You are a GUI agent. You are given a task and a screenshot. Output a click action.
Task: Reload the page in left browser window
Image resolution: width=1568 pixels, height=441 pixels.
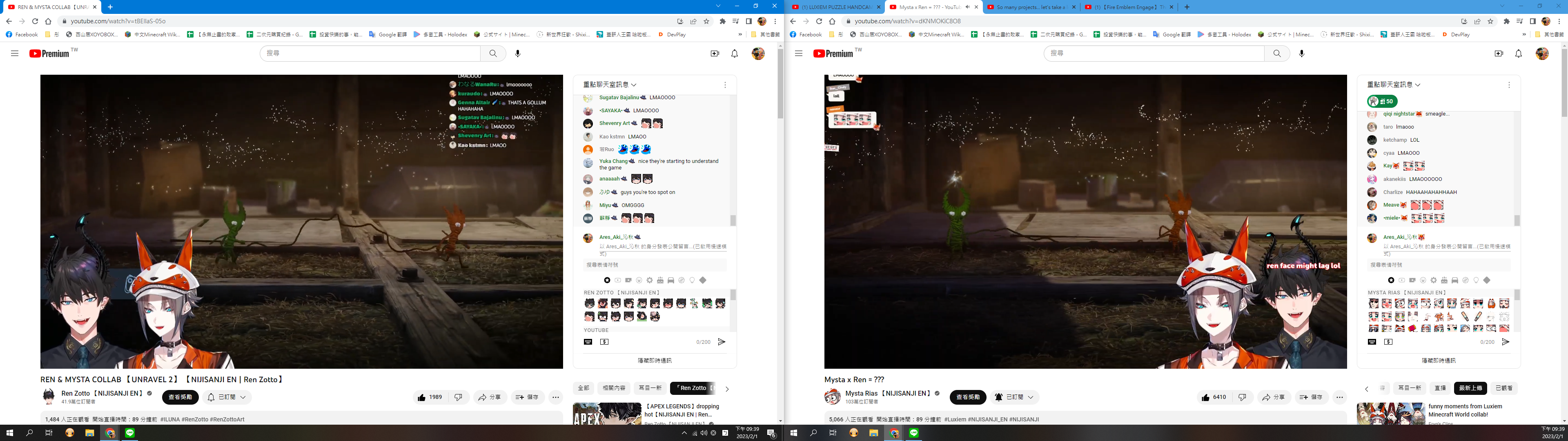pos(35,21)
